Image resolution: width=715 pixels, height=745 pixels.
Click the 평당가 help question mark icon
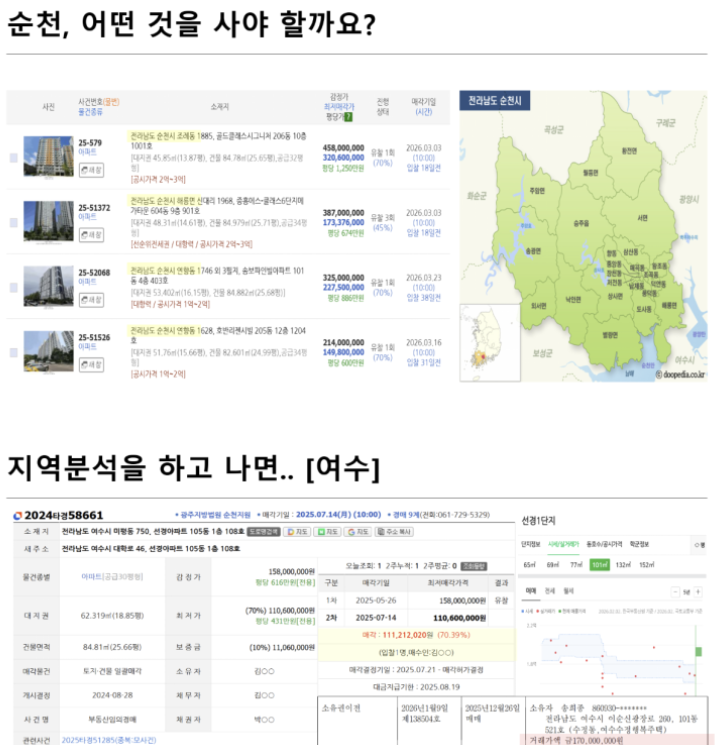[x=348, y=117]
